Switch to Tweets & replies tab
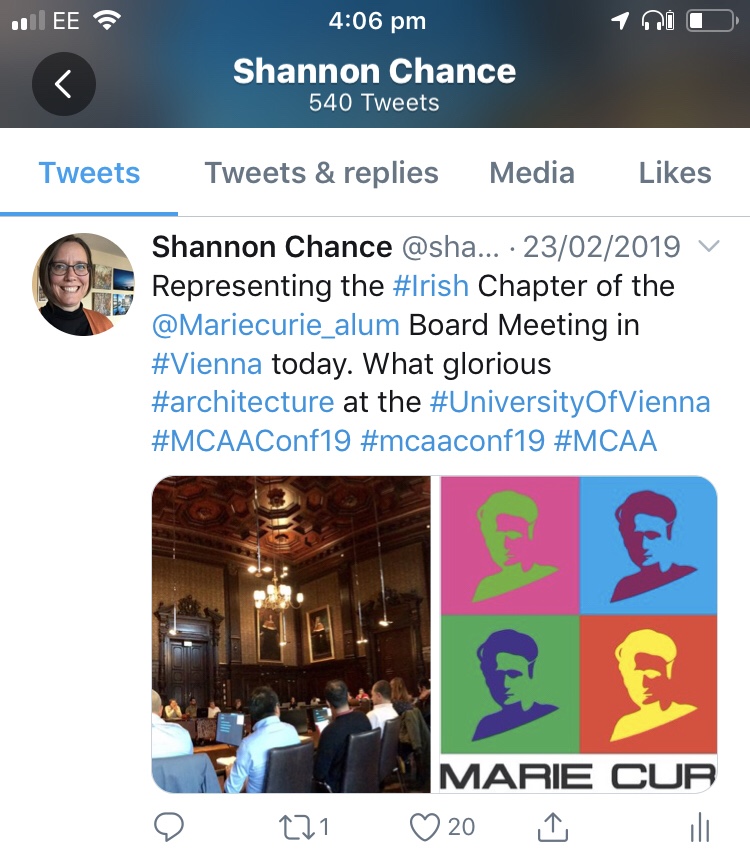Image resolution: width=750 pixels, height=859 pixels. point(321,173)
